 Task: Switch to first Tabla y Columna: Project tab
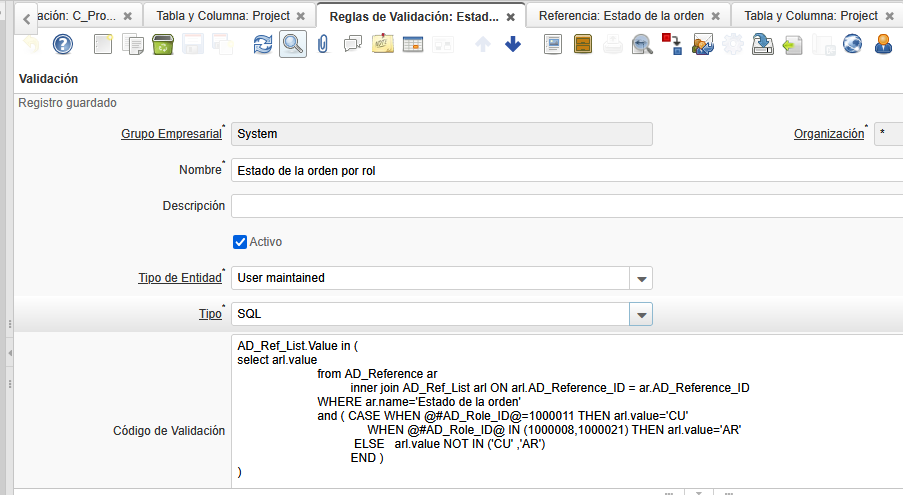coord(222,16)
